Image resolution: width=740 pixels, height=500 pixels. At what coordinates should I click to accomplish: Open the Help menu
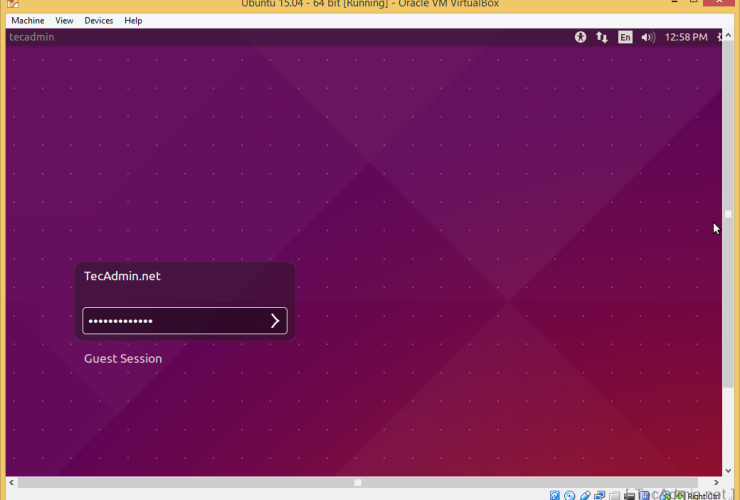tap(133, 20)
